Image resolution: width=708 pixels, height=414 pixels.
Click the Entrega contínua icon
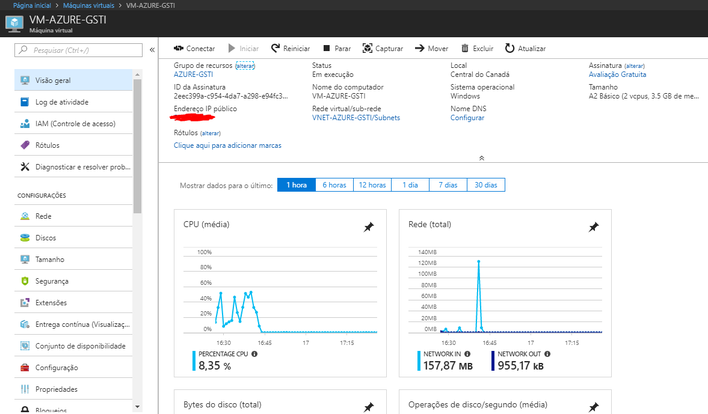pos(25,325)
